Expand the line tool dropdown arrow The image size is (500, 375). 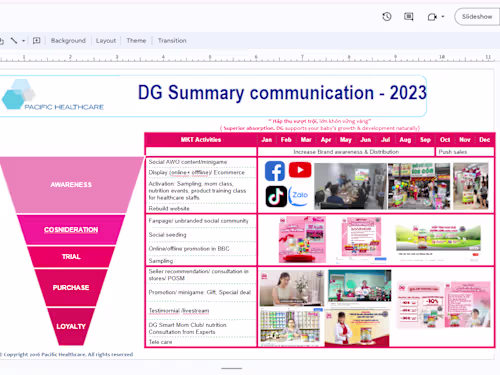coord(23,41)
